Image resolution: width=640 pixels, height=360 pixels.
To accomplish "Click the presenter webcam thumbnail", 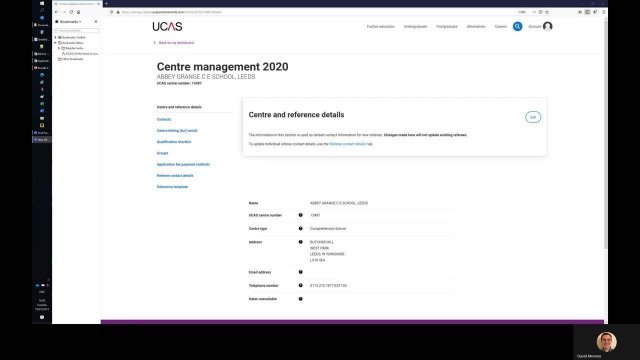I will coord(607,342).
